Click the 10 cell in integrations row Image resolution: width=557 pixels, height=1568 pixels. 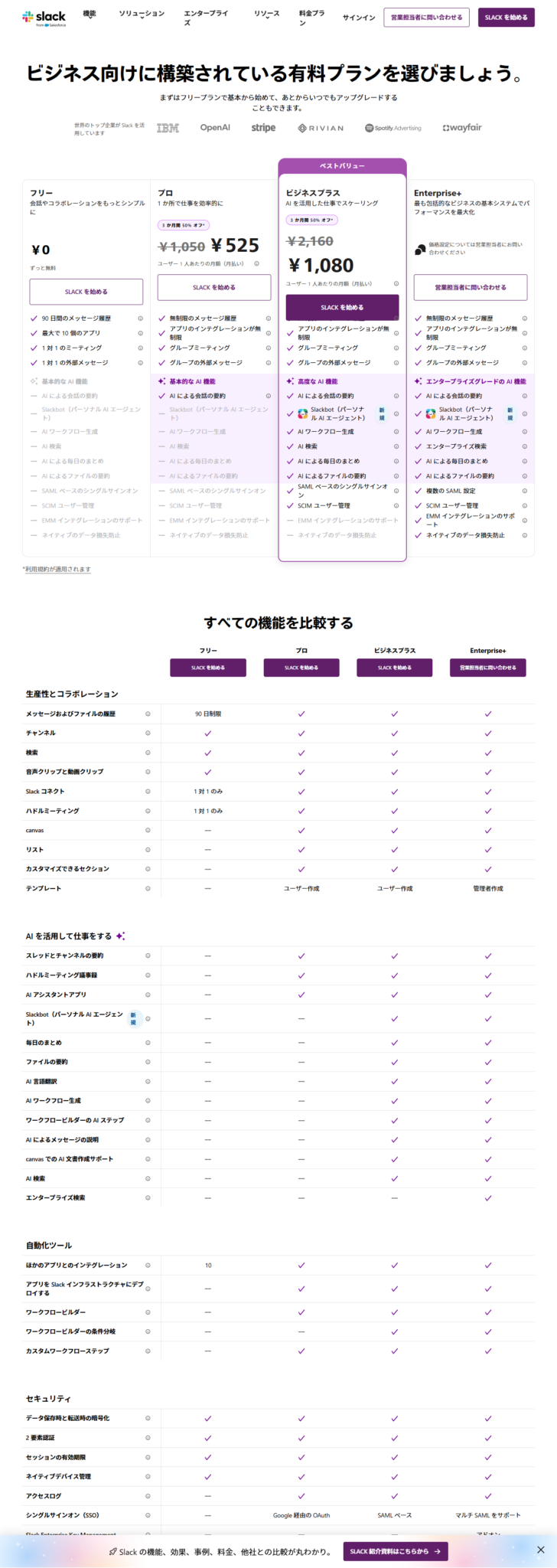click(208, 1266)
